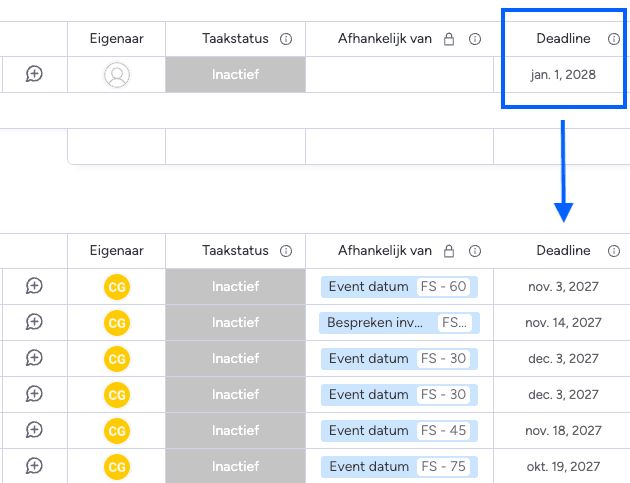
Task: Click lock icon in lower Afhankelijk van header
Action: (449, 251)
